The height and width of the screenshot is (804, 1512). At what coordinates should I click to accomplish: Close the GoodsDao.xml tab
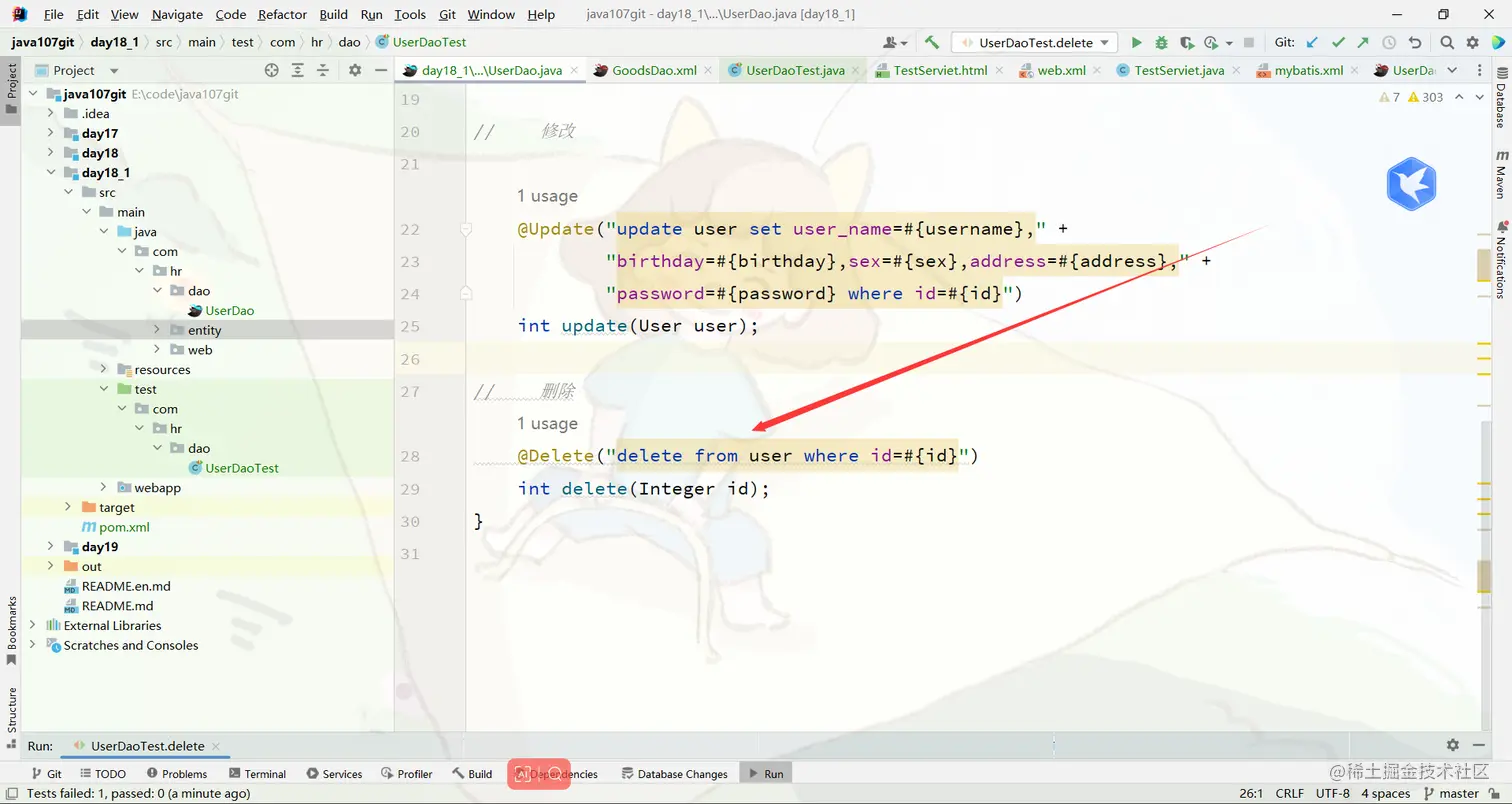pos(708,71)
